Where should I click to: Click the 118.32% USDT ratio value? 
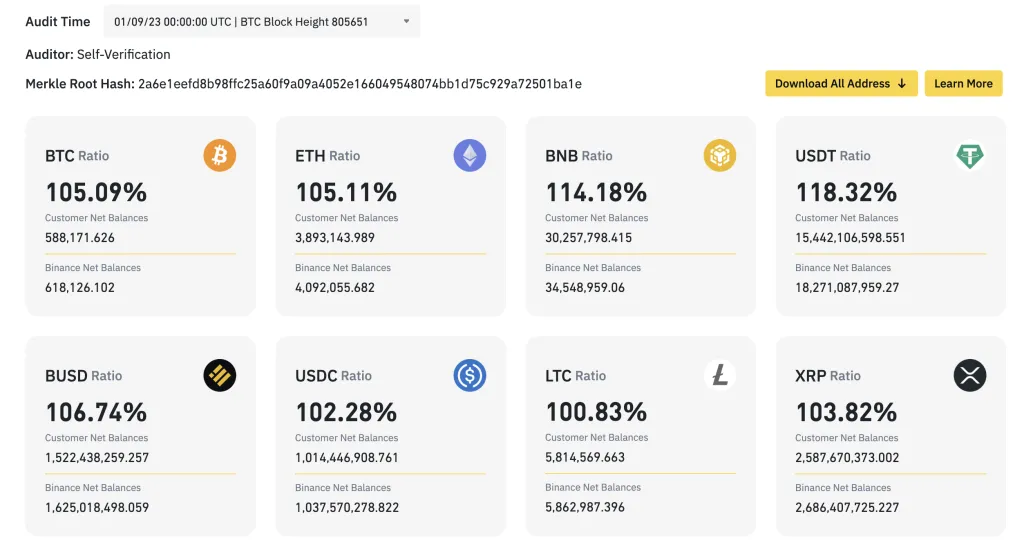point(846,192)
